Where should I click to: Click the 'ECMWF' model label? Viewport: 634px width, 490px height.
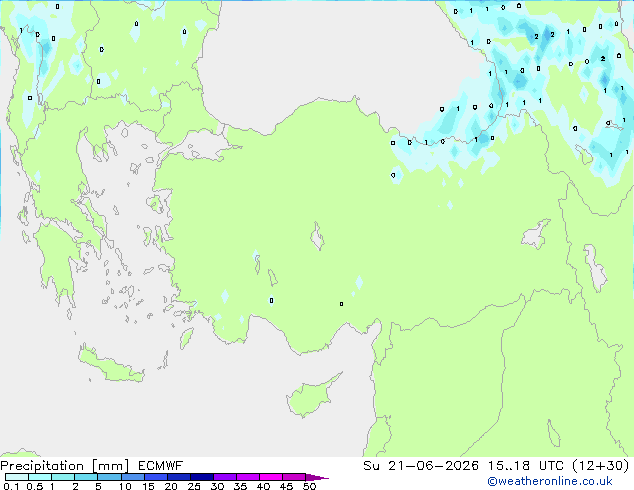pyautogui.click(x=161, y=466)
